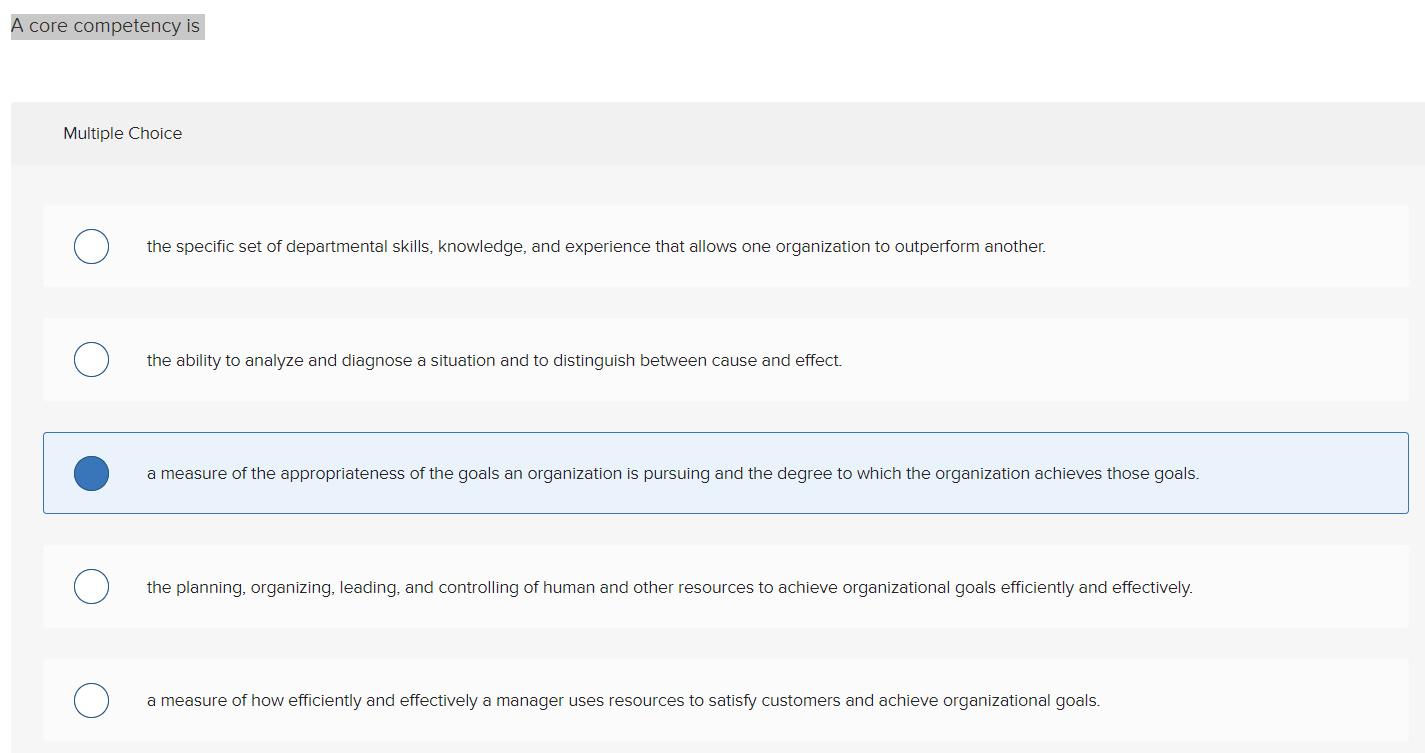Viewport: 1425px width, 753px height.
Task: Click the already-selected blue radio button
Action: click(91, 473)
